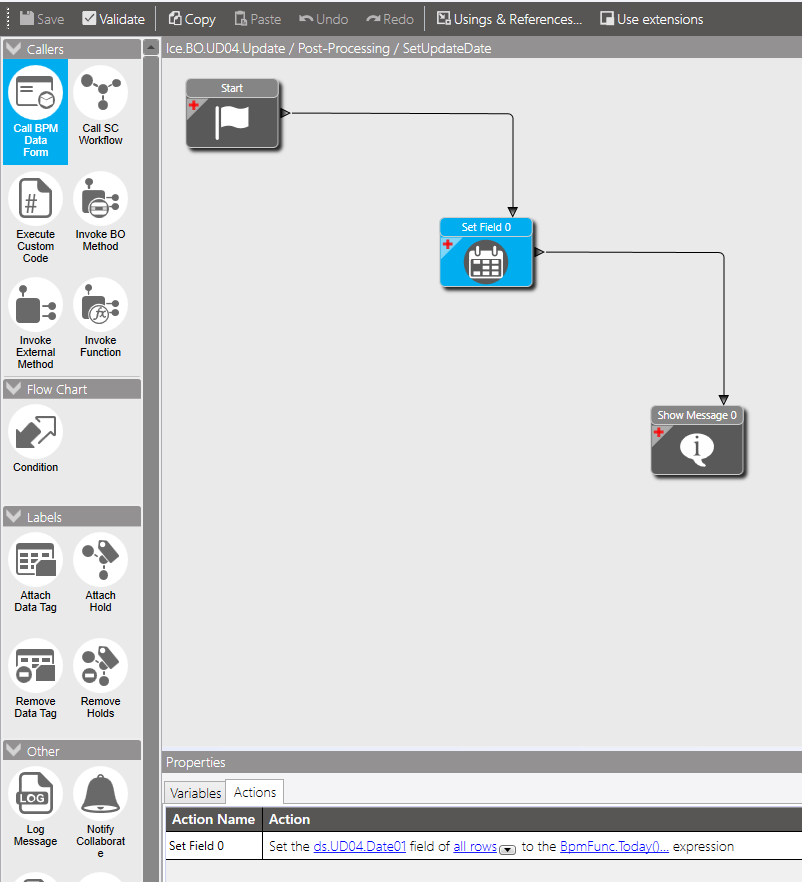
Task: Click the palette vertical scrollbar track
Action: 151,469
